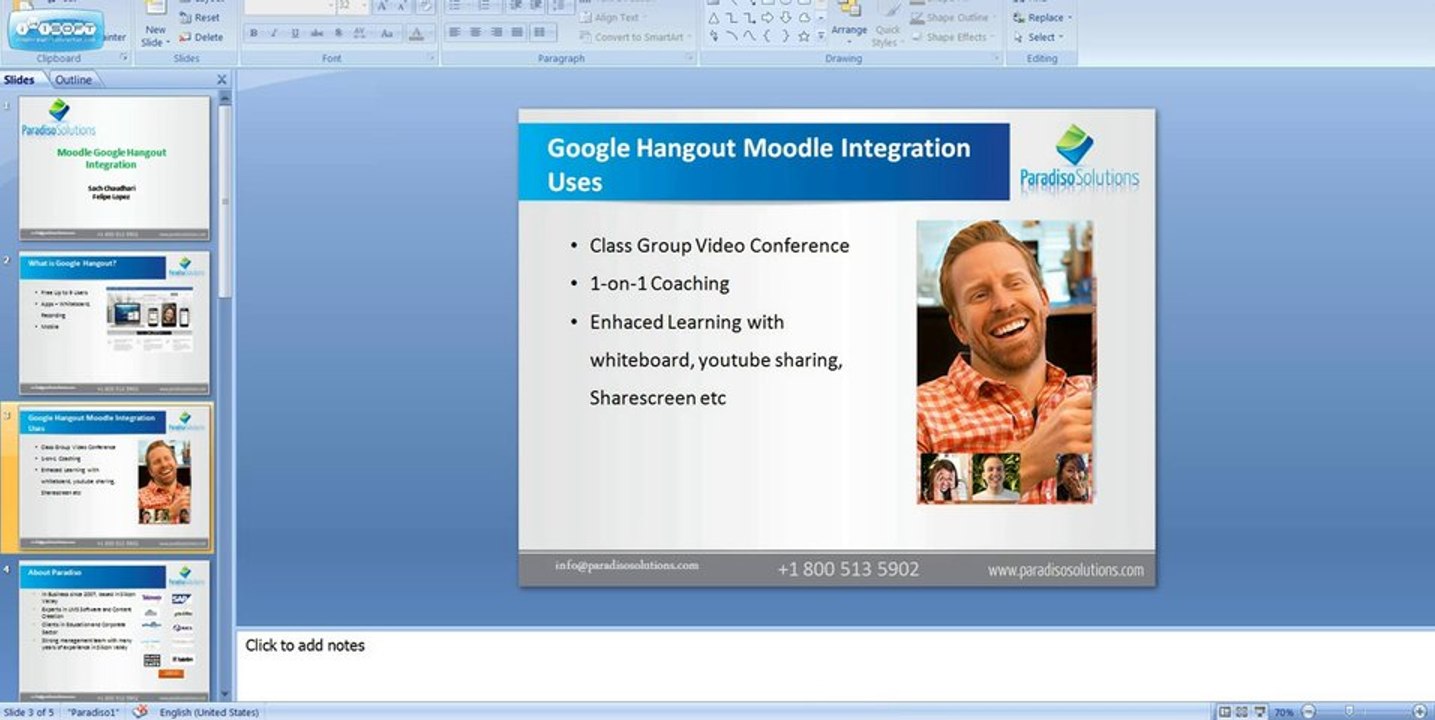
Task: Insert the down arrow shape
Action: point(785,18)
